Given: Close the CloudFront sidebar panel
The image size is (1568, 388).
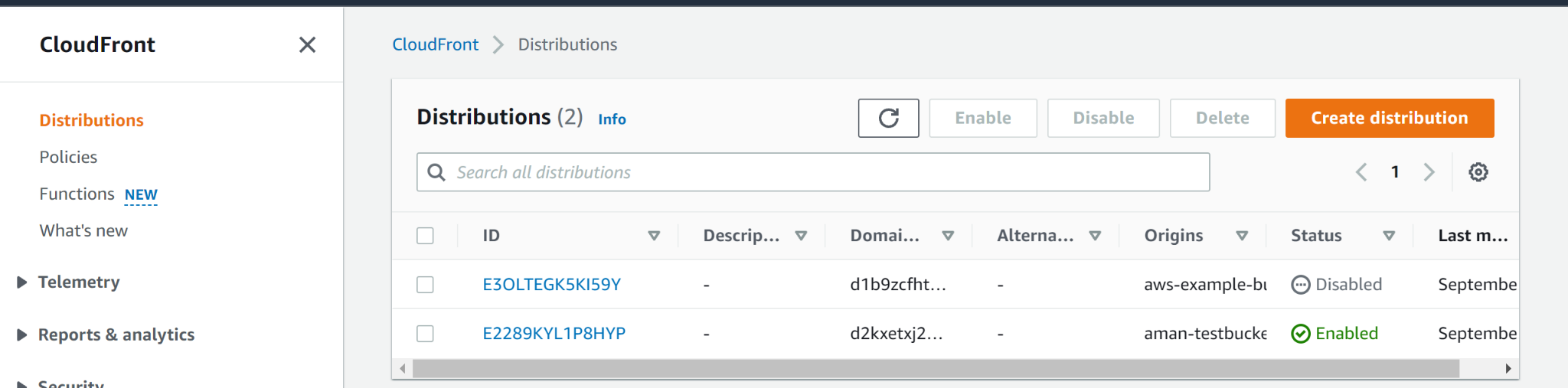Looking at the screenshot, I should pyautogui.click(x=307, y=45).
